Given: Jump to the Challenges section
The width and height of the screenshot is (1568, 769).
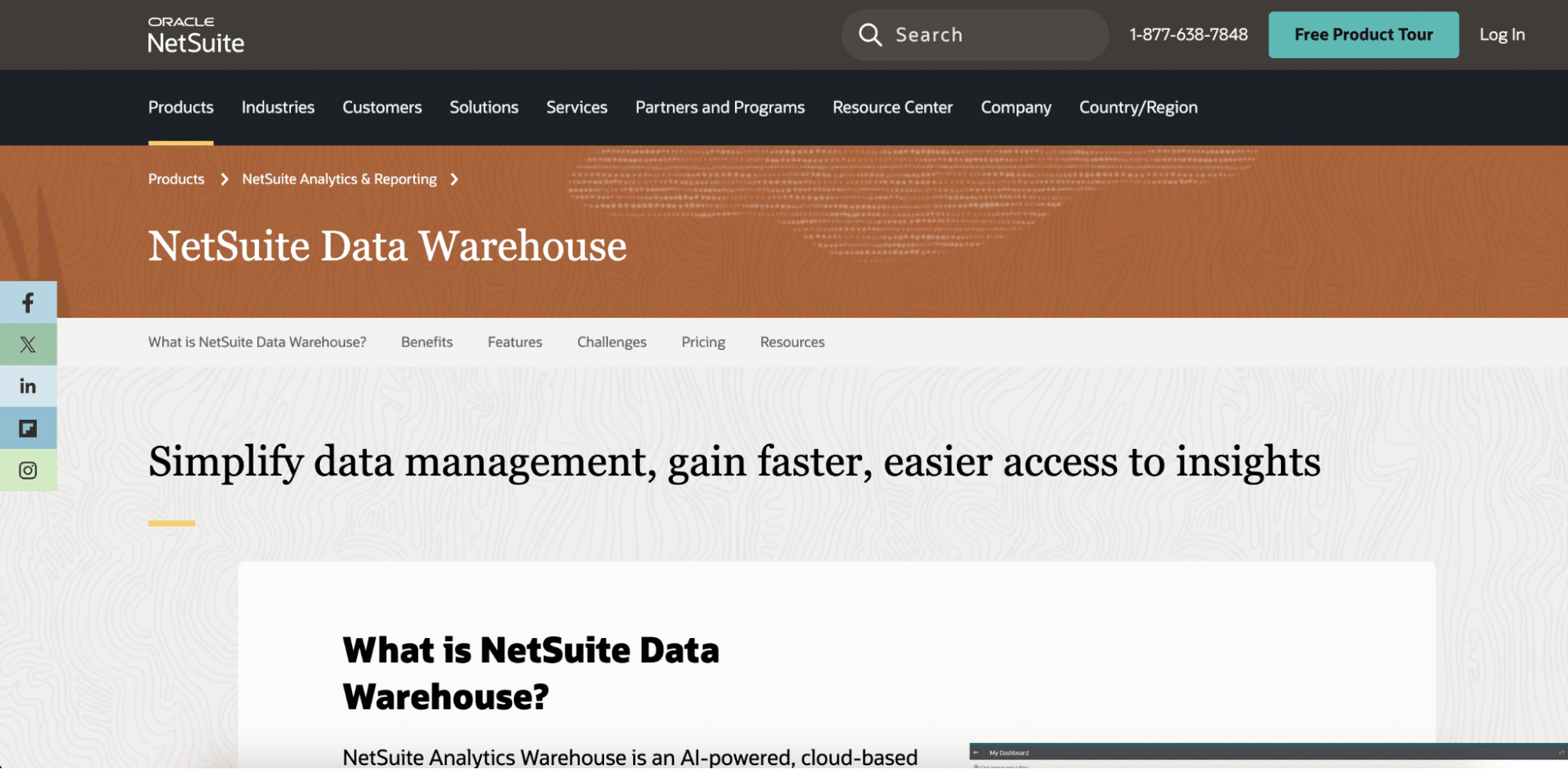Looking at the screenshot, I should [x=612, y=342].
